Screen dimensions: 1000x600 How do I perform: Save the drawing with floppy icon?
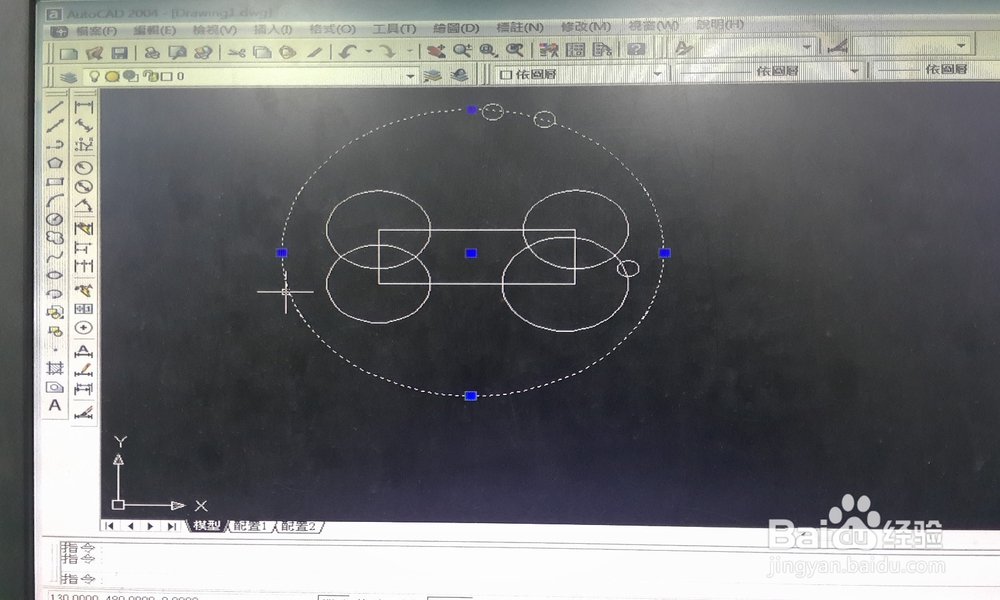(119, 53)
